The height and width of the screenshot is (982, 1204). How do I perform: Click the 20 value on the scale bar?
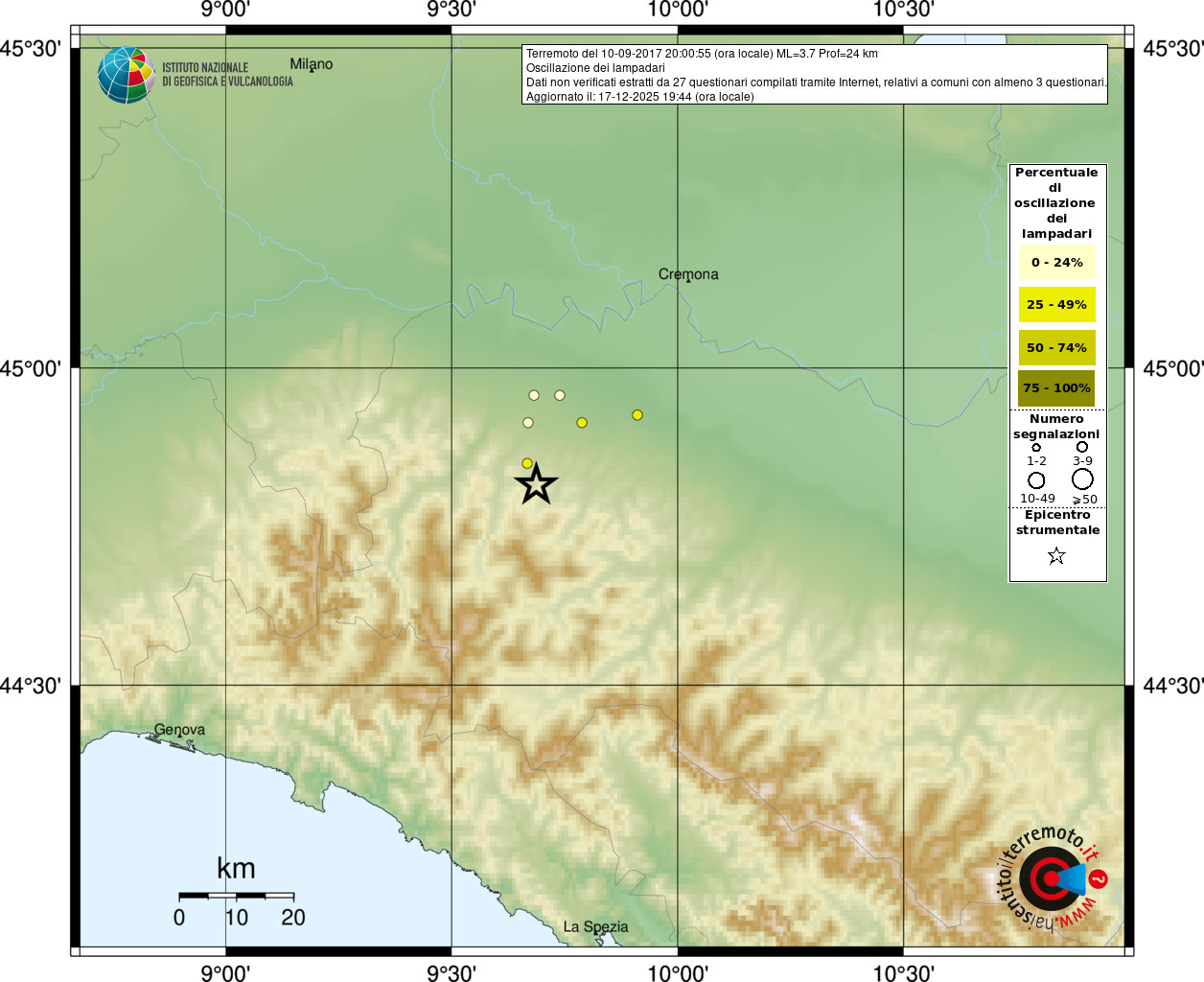293,918
